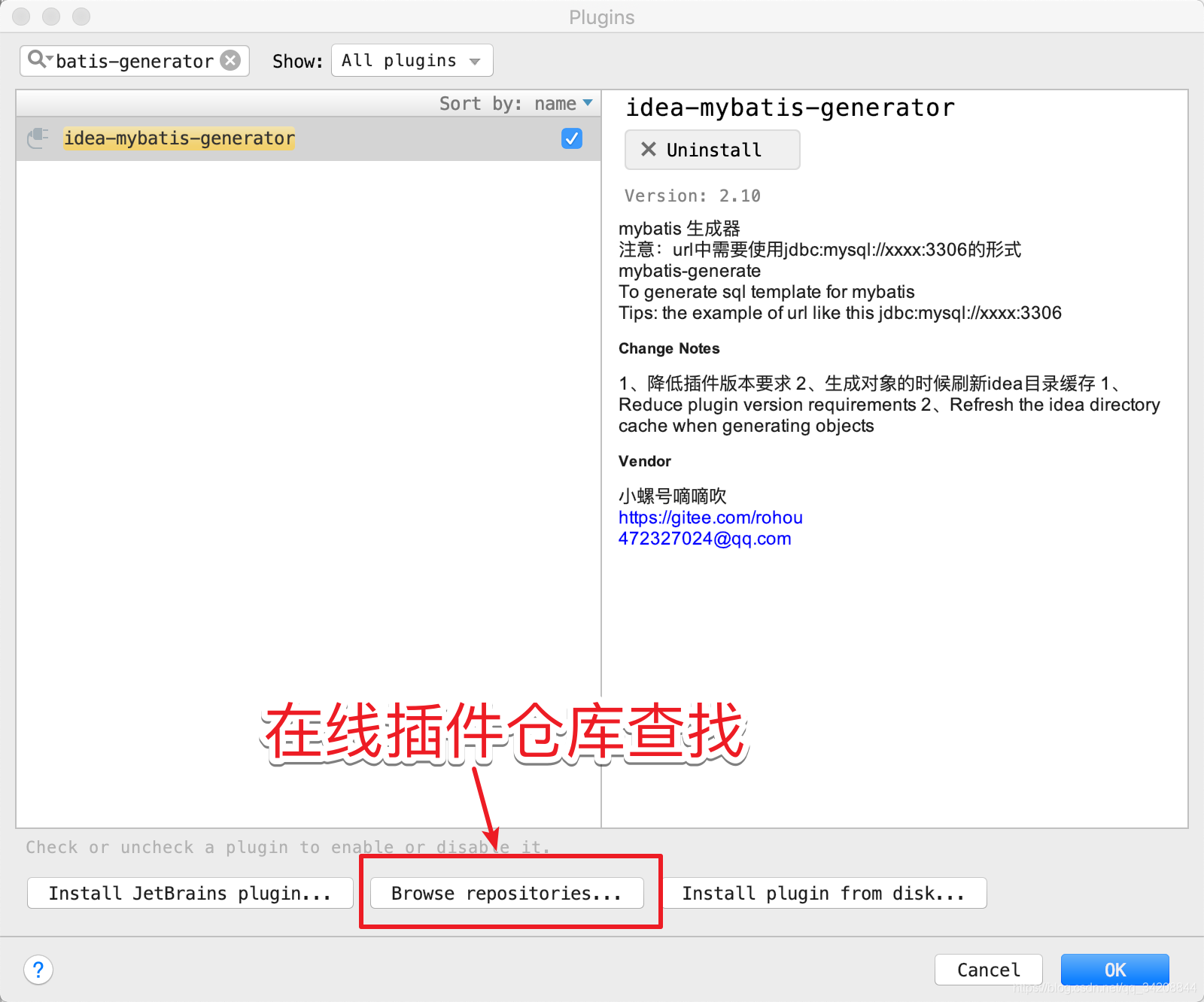The image size is (1204, 1002).
Task: Open the Show All plugins dropdown
Action: (412, 60)
